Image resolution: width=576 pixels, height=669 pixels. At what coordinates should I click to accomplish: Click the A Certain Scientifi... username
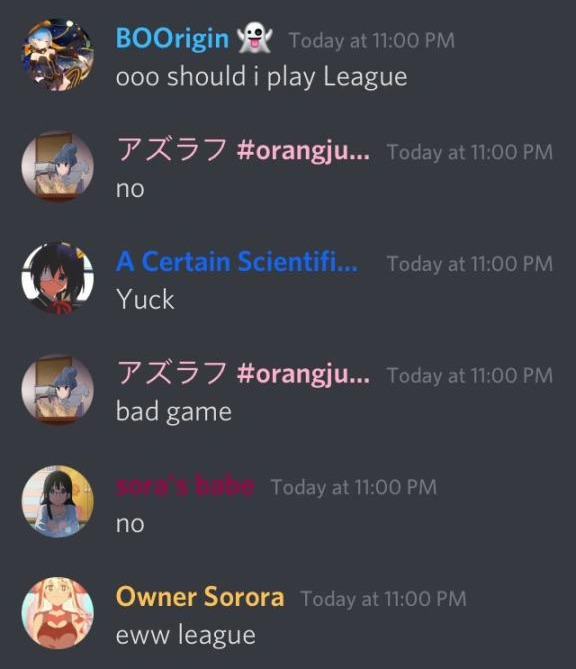pyautogui.click(x=237, y=262)
